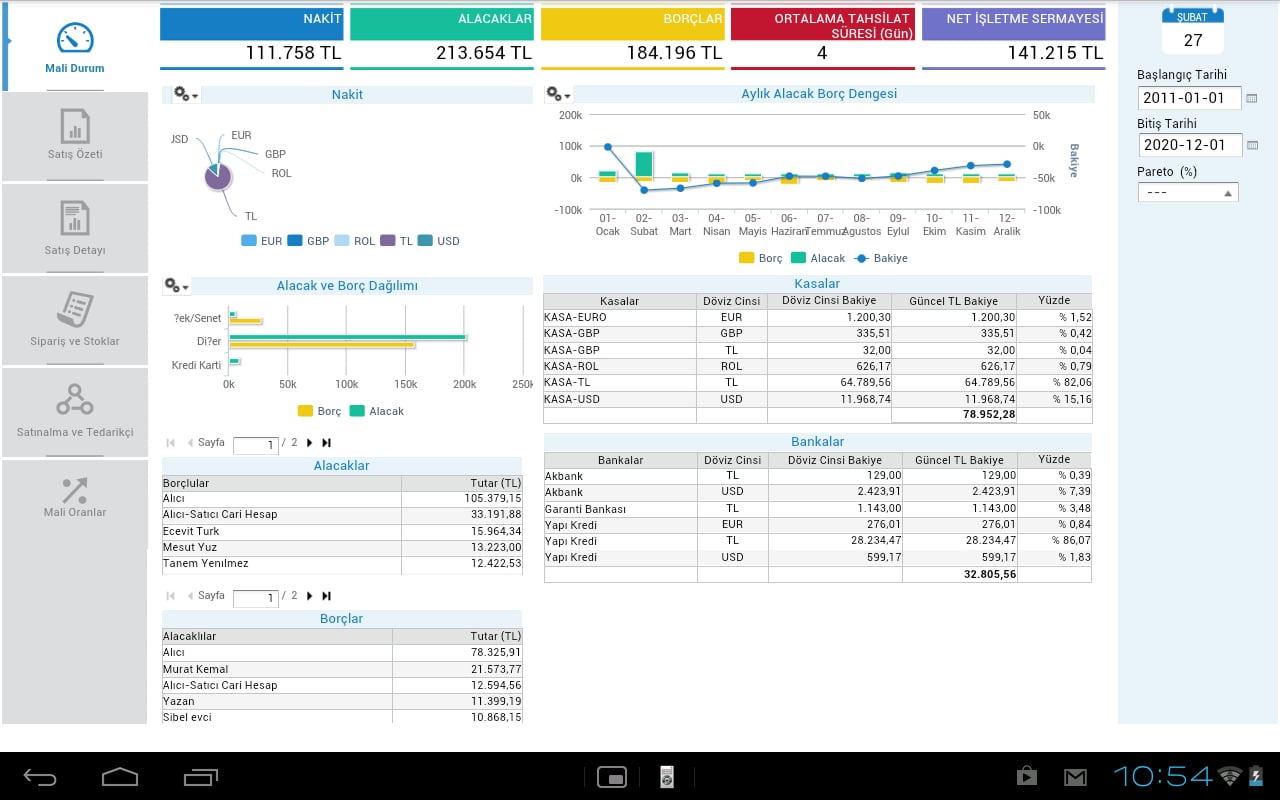The width and height of the screenshot is (1280, 800).
Task: Toggle ROL legend in Nakit chart
Action: [354, 241]
